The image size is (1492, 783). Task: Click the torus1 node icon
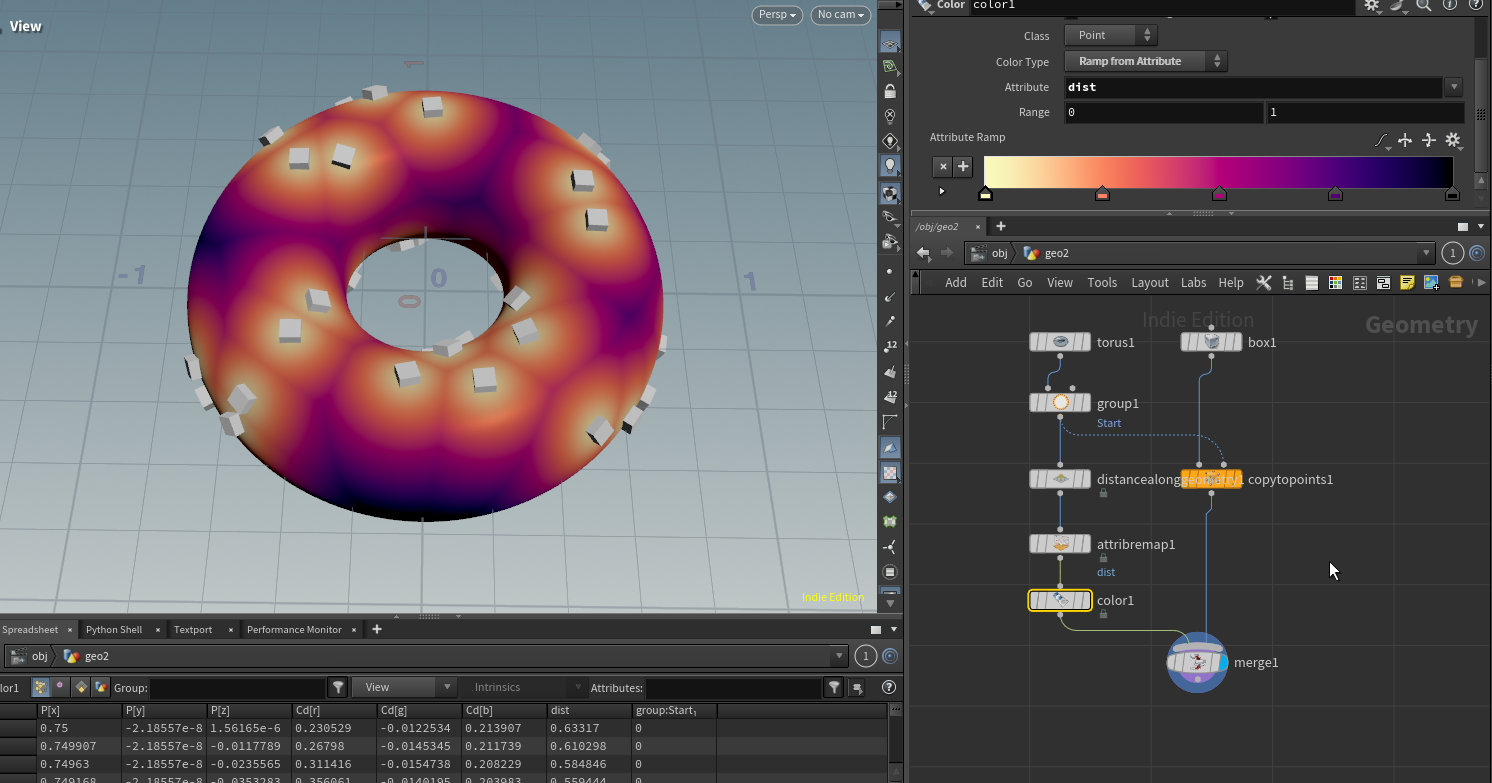click(x=1060, y=342)
